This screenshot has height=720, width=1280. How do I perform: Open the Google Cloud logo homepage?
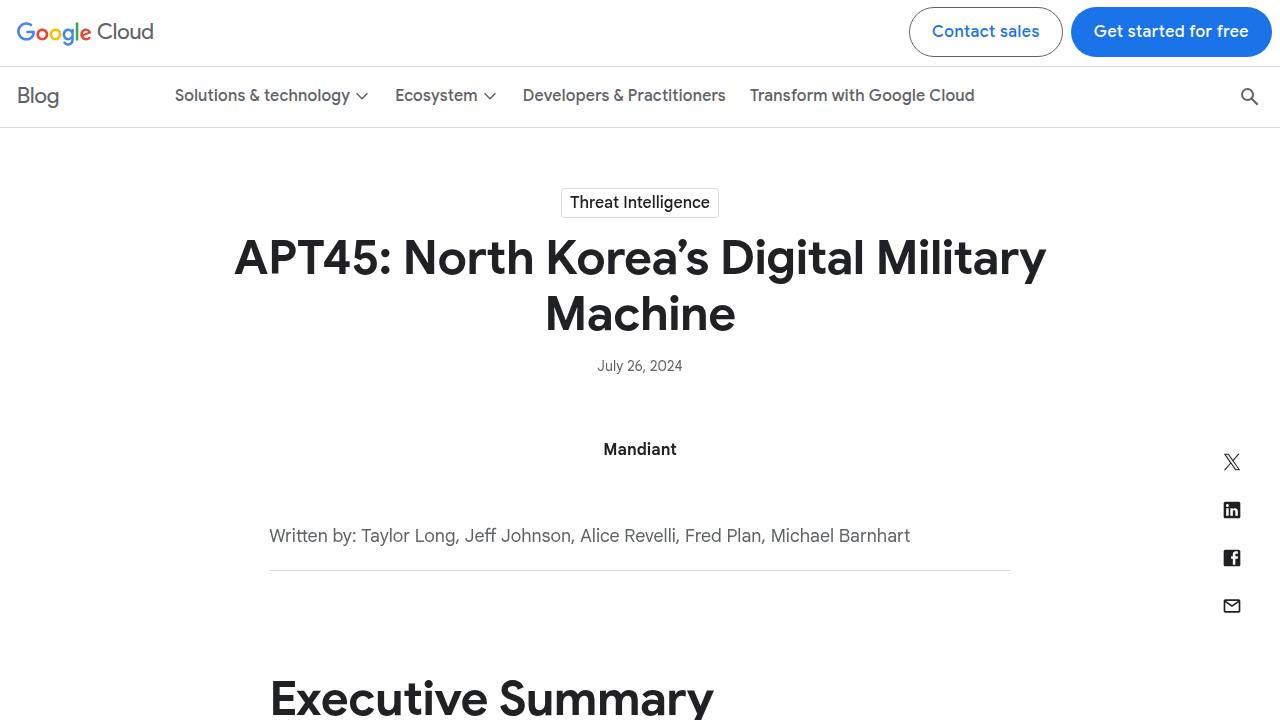(x=85, y=32)
